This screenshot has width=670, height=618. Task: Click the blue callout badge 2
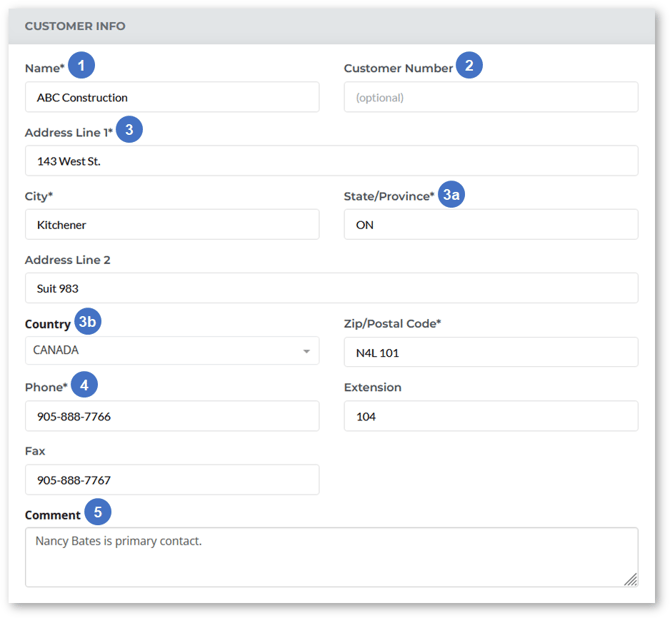[x=469, y=66]
